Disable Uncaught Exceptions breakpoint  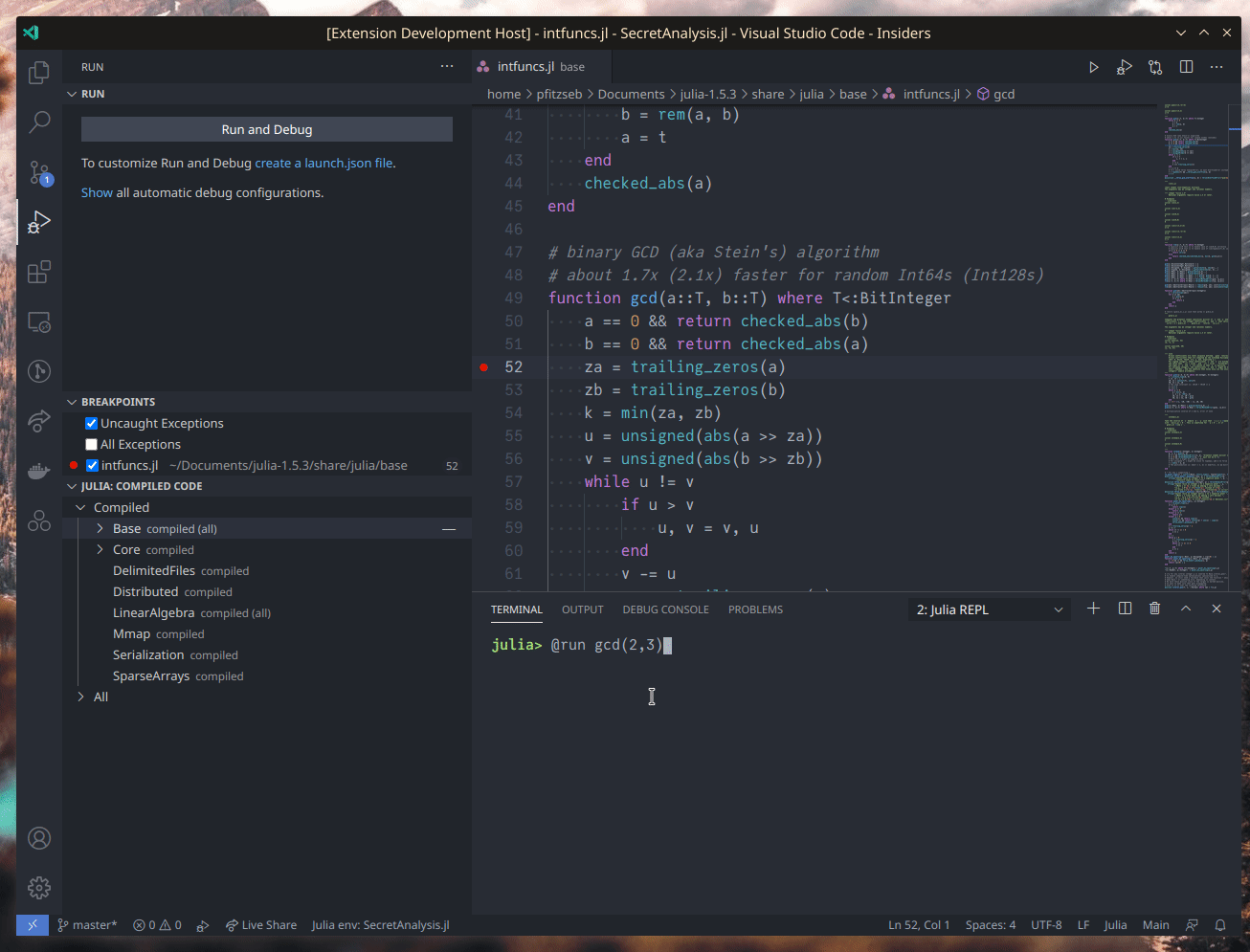click(x=92, y=422)
